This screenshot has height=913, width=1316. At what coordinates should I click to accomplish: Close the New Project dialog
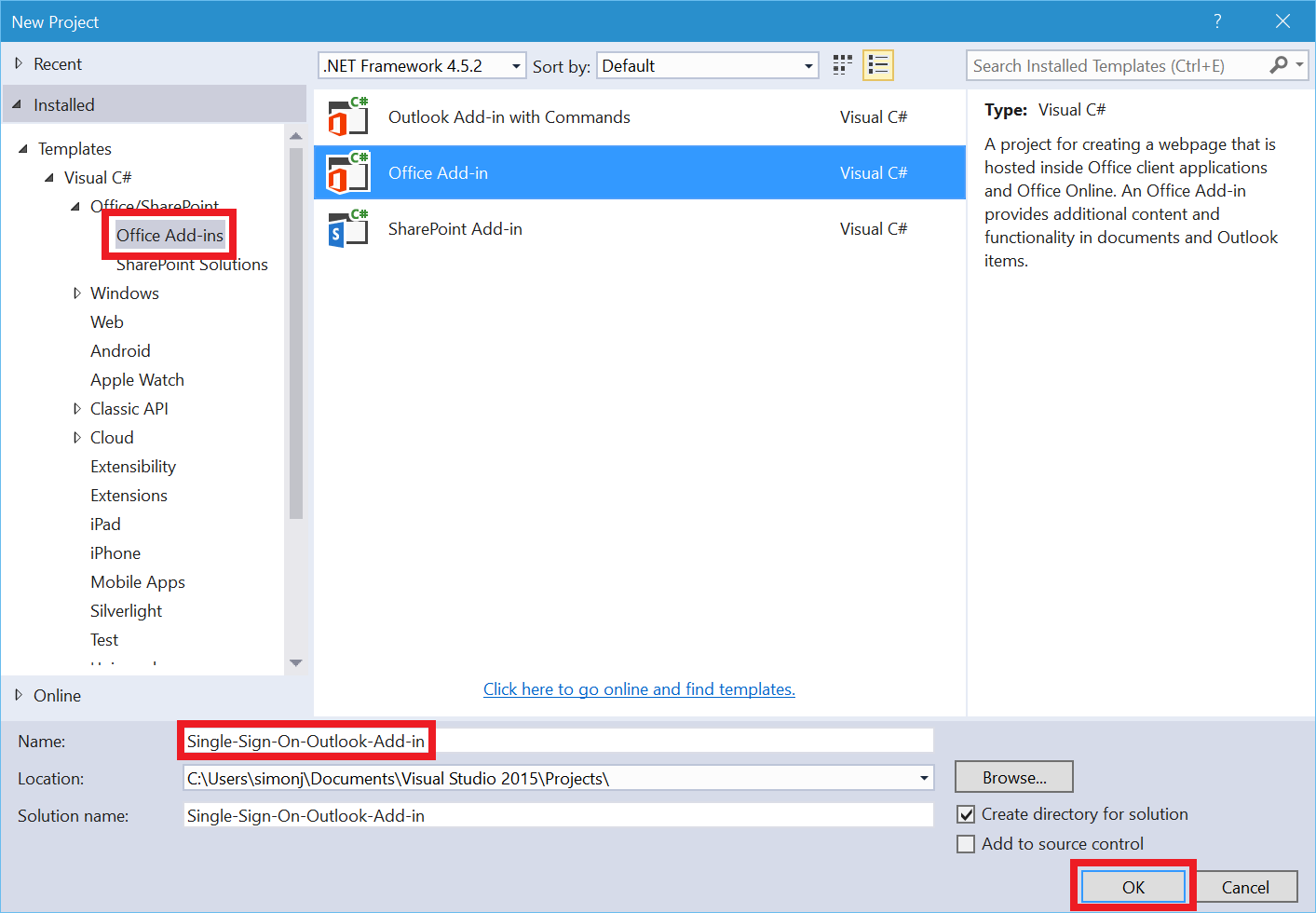click(x=1282, y=21)
